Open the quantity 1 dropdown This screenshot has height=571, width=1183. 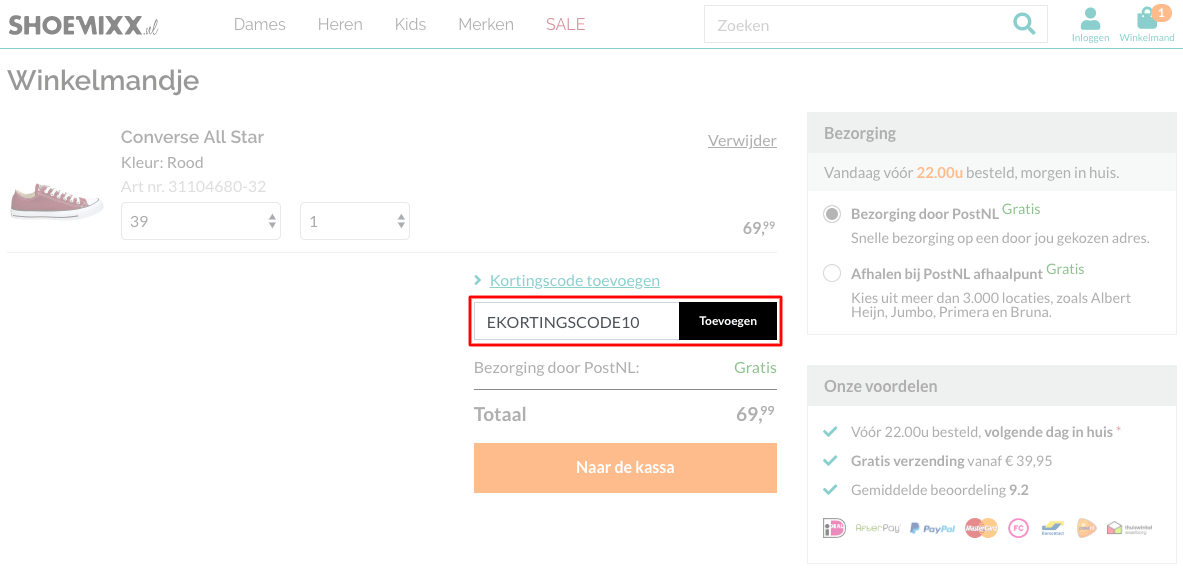click(x=355, y=221)
